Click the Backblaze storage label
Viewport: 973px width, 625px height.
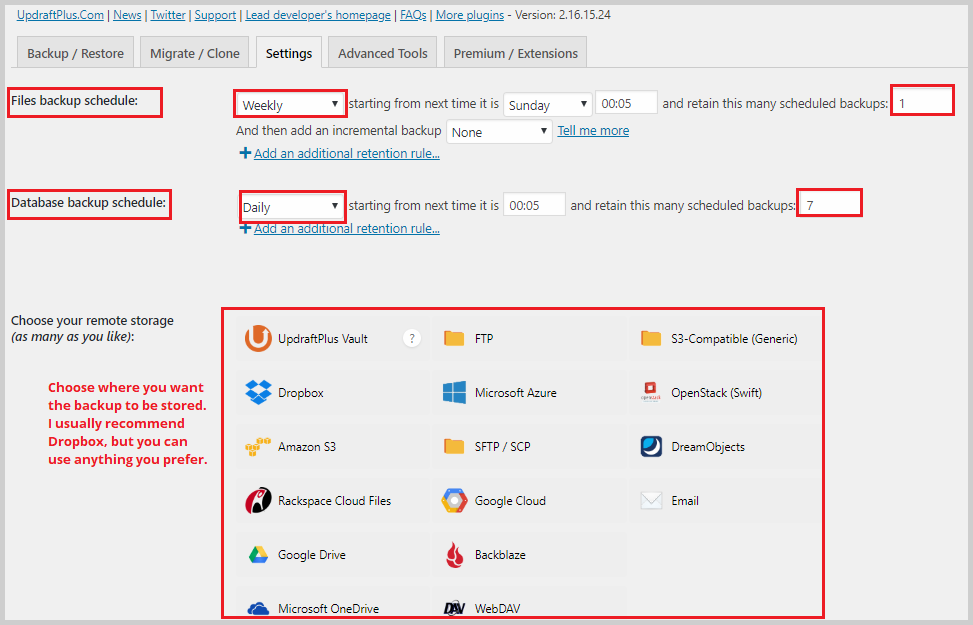[x=500, y=555]
